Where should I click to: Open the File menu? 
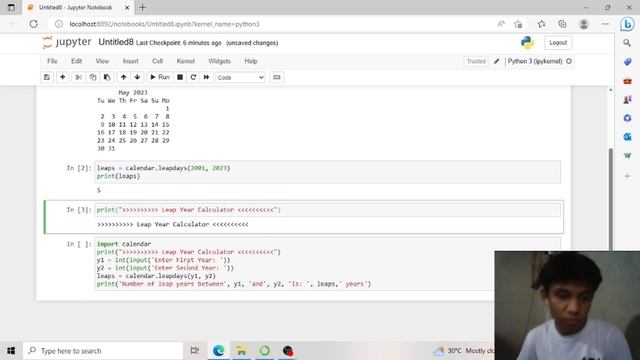52,61
